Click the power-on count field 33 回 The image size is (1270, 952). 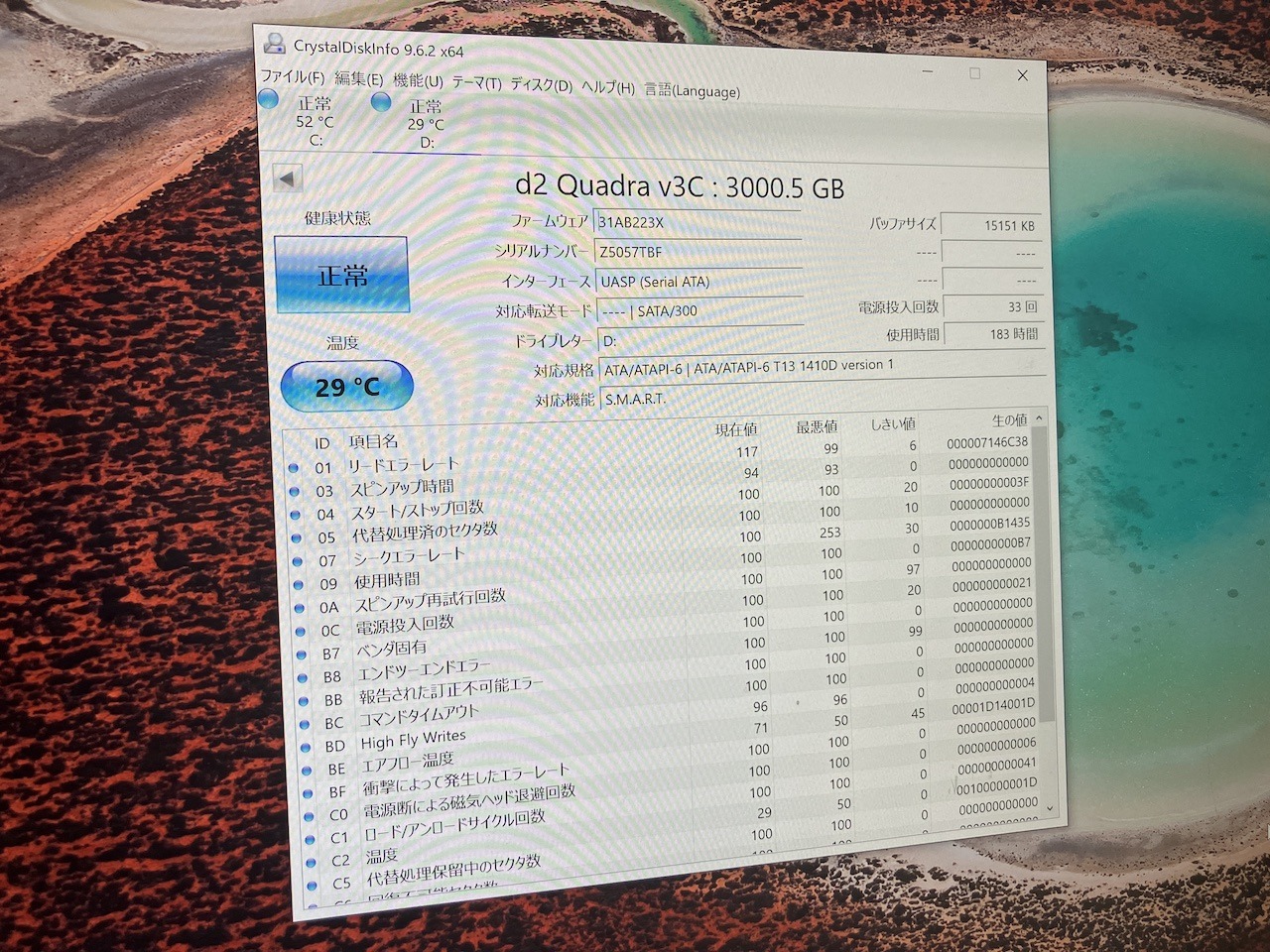coord(991,307)
